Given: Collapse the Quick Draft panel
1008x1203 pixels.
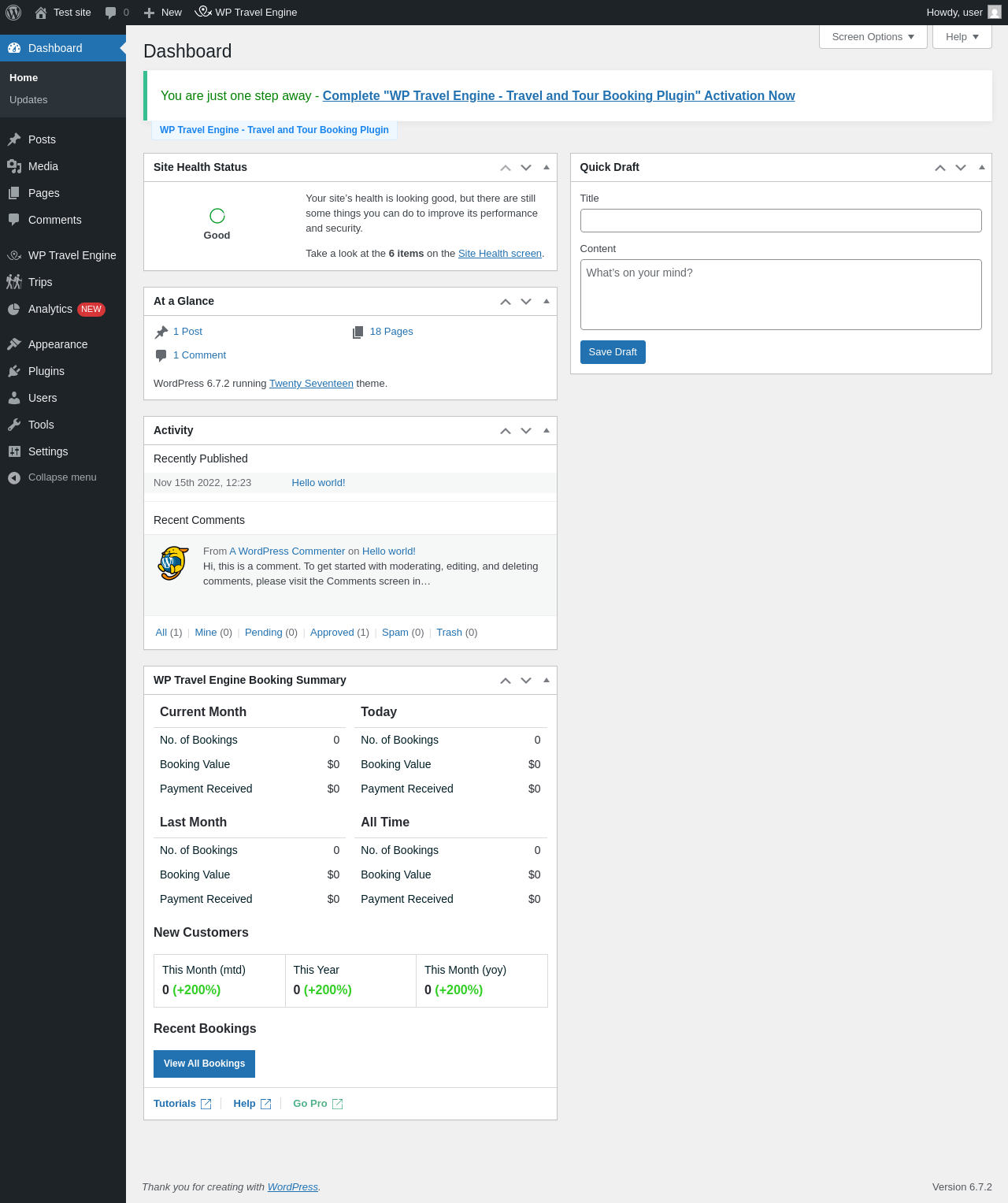Looking at the screenshot, I should pos(981,167).
